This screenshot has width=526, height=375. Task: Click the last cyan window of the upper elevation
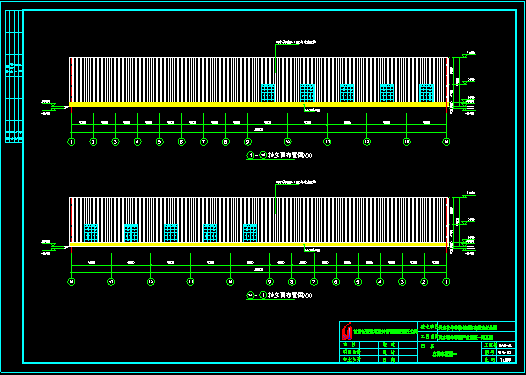pyautogui.click(x=427, y=93)
